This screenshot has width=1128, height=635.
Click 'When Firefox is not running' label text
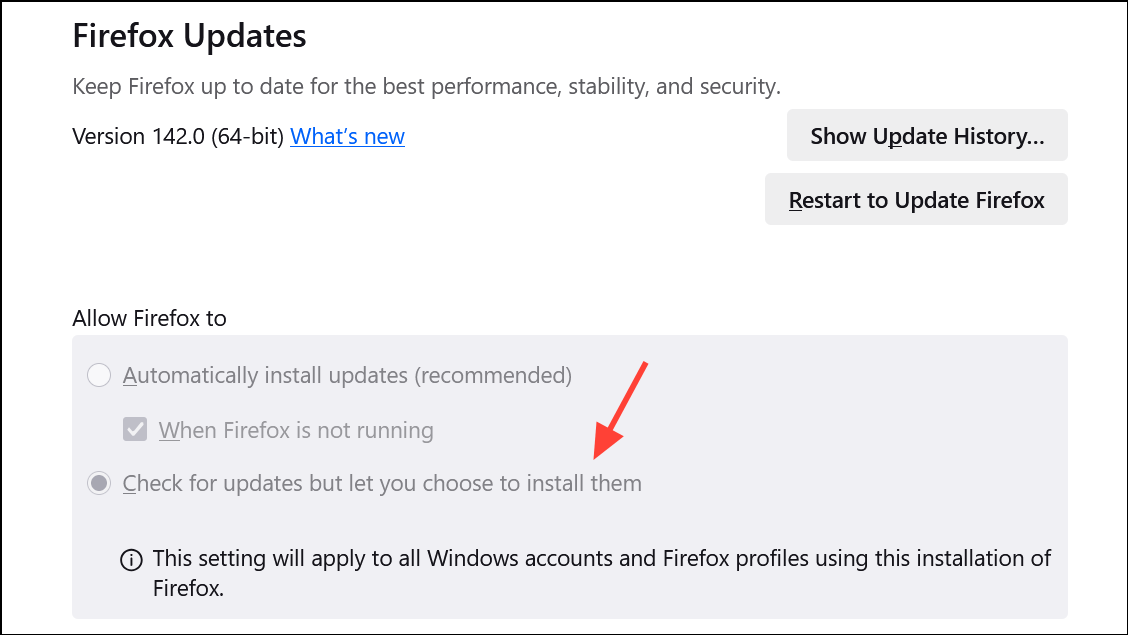pyautogui.click(x=296, y=430)
